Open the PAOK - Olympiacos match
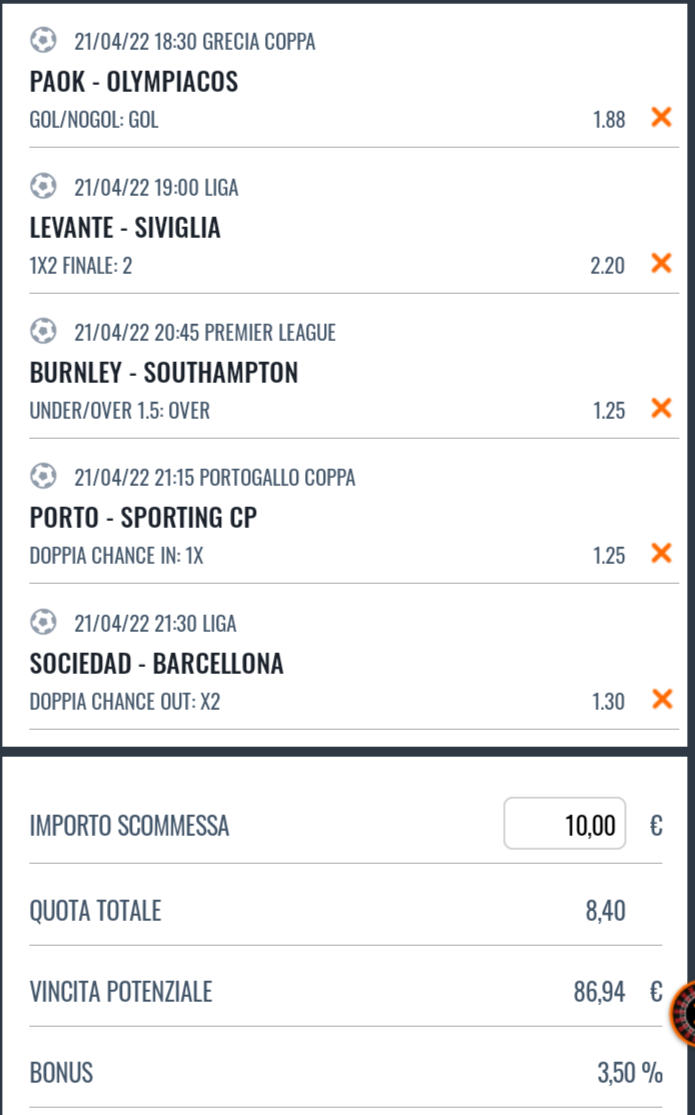This screenshot has width=695, height=1115. (x=134, y=81)
